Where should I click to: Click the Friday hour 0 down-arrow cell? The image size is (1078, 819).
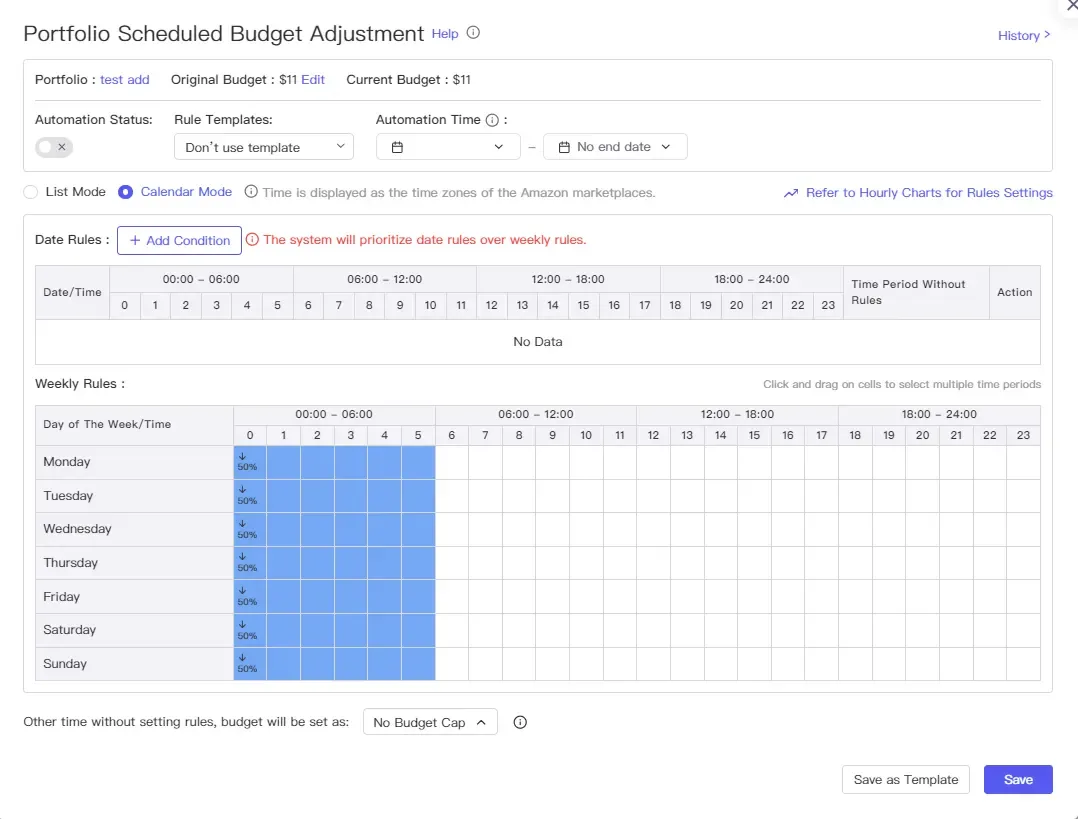[x=250, y=597]
